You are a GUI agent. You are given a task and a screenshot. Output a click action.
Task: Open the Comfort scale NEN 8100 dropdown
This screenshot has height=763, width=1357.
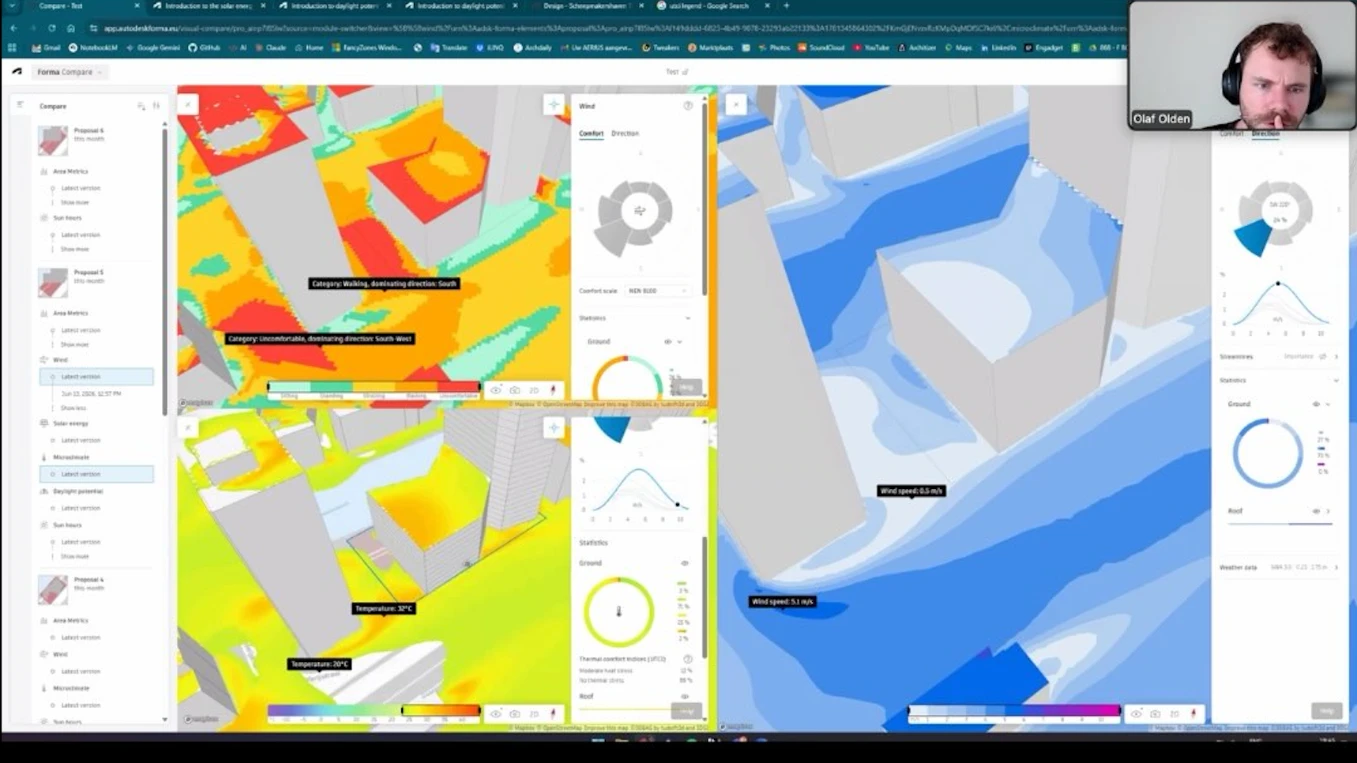click(x=657, y=291)
